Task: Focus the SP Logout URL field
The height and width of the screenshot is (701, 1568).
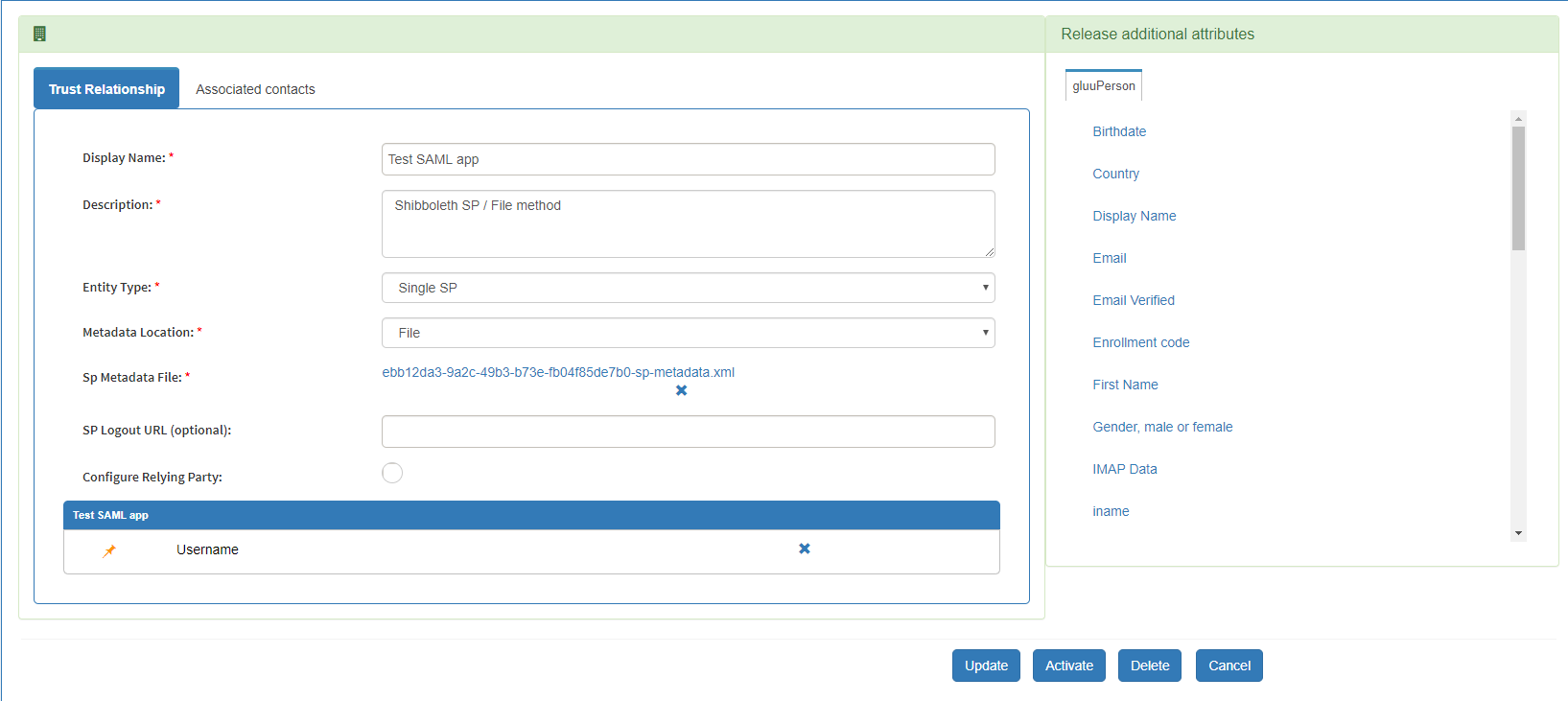Action: (x=688, y=432)
